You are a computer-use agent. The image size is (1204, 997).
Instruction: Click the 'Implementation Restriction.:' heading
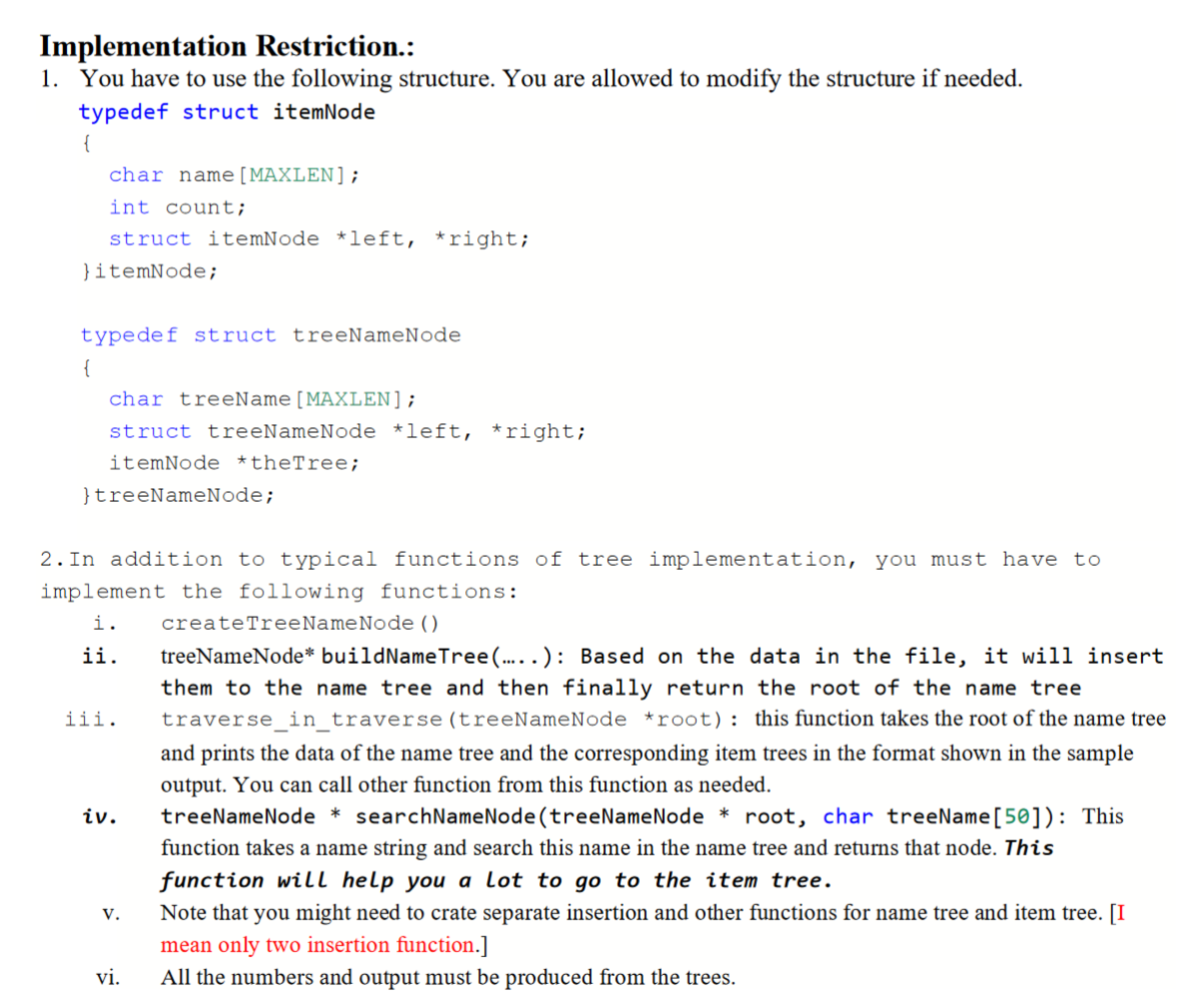point(227,46)
